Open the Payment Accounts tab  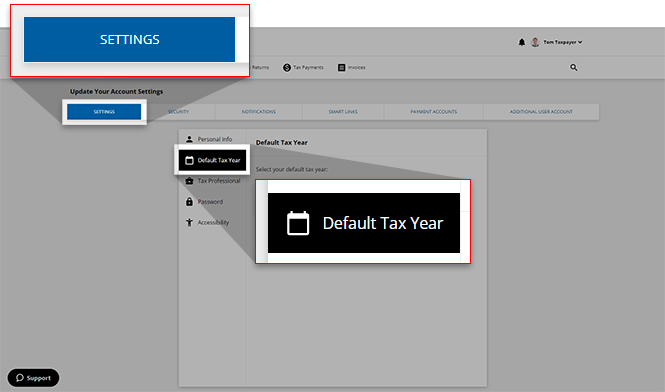tap(433, 112)
